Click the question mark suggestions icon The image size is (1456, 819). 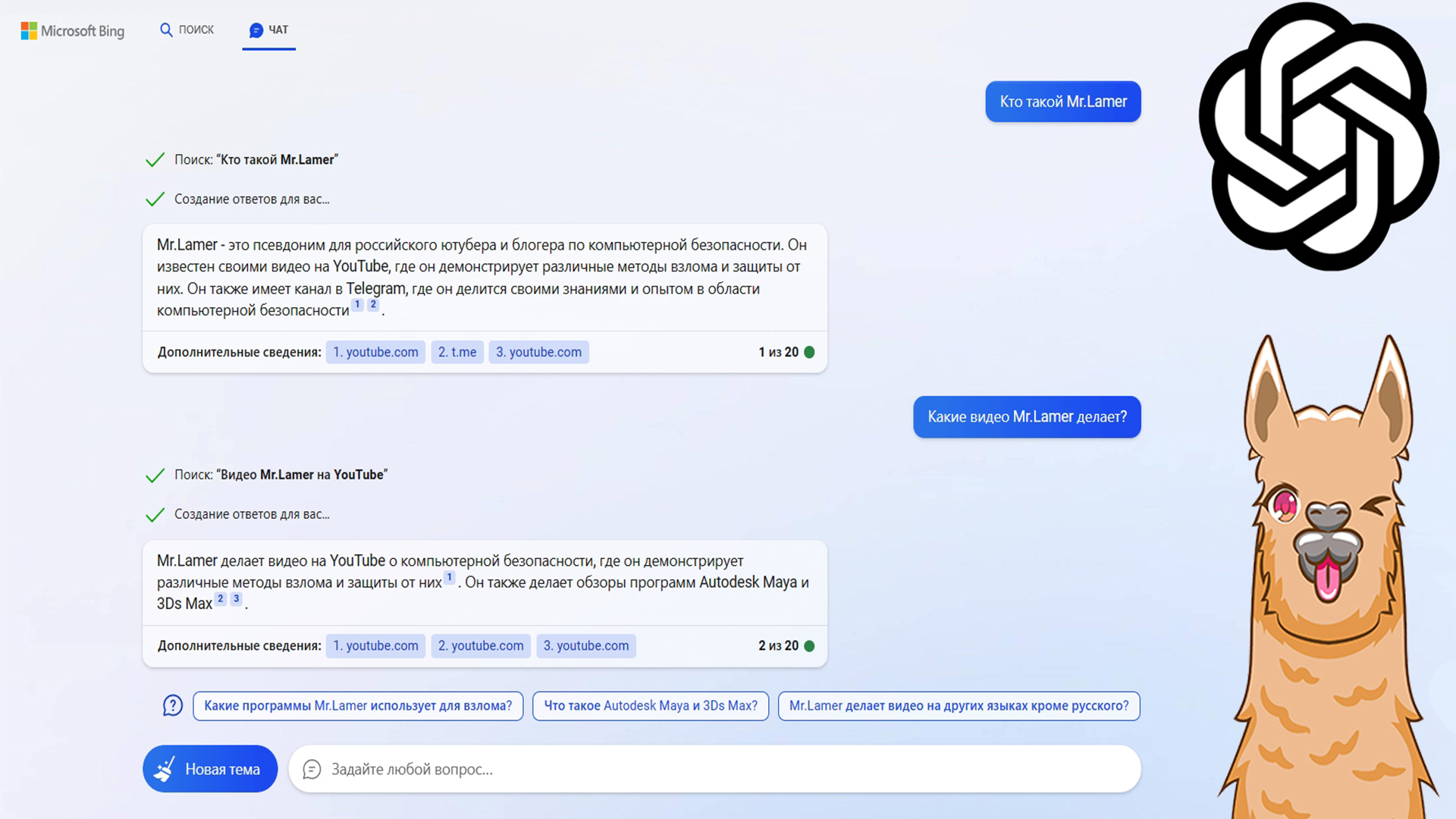pos(173,705)
